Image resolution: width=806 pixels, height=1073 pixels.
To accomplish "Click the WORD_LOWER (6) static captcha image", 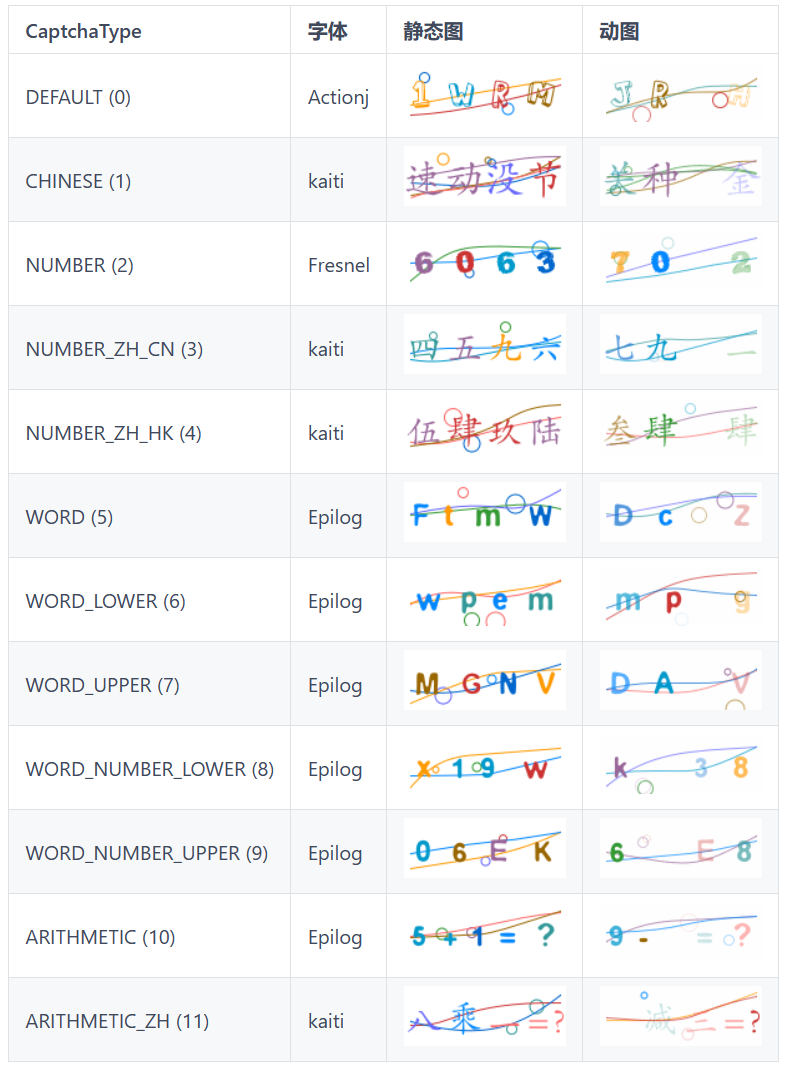I will pos(485,599).
